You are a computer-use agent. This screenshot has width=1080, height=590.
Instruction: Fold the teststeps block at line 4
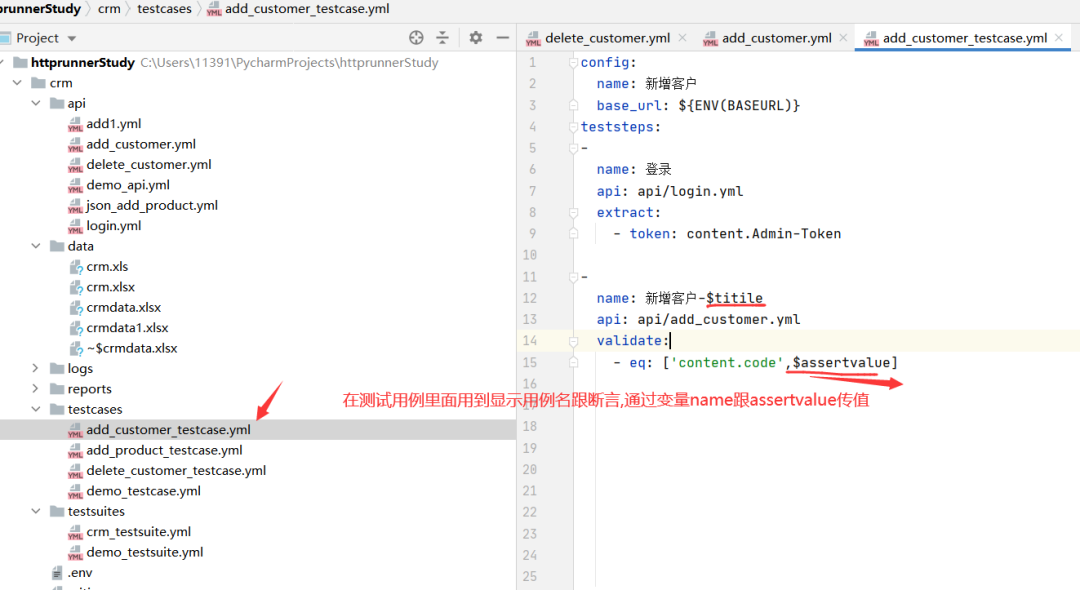pos(573,127)
